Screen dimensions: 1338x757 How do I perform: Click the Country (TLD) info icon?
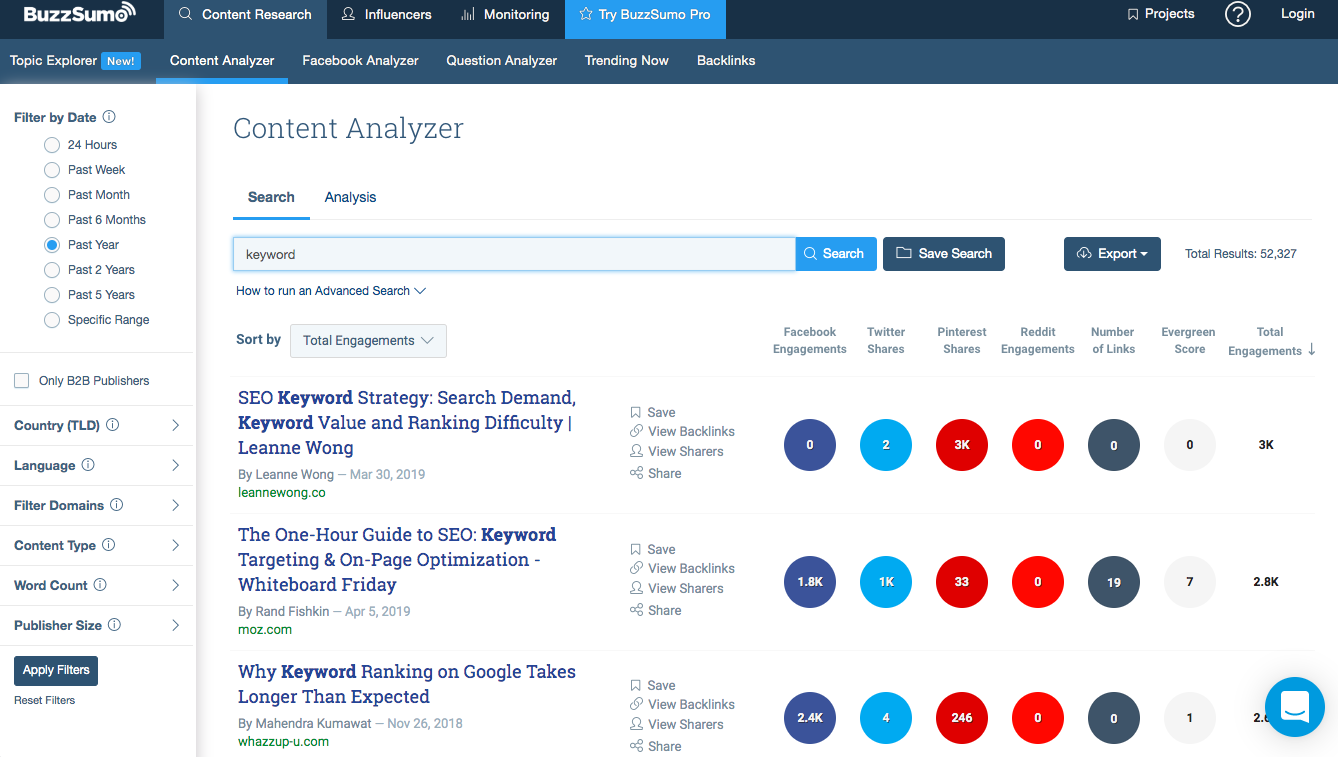[112, 425]
